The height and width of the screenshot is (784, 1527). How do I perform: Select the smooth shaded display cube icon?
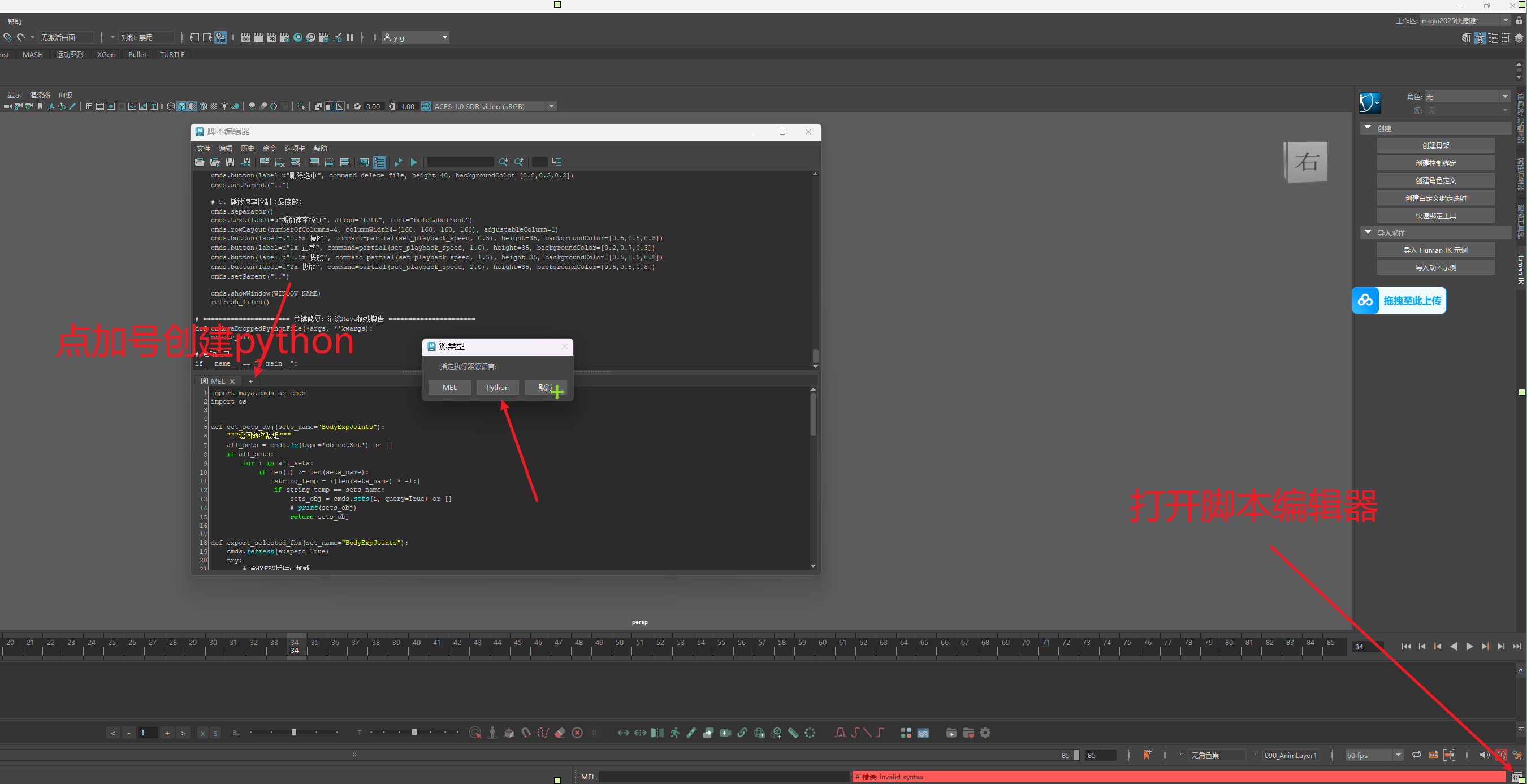182,106
